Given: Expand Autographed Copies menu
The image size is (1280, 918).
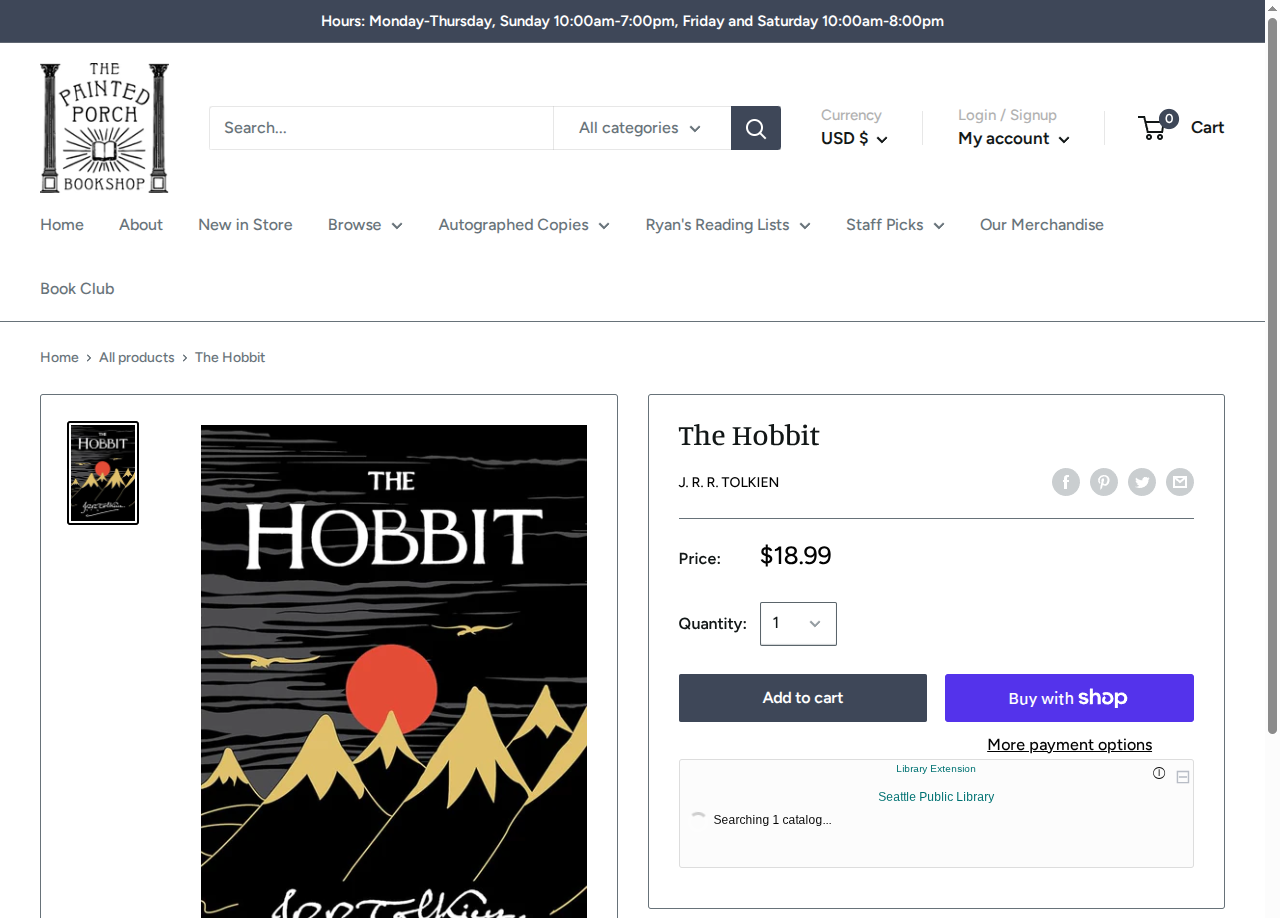Looking at the screenshot, I should (x=524, y=225).
